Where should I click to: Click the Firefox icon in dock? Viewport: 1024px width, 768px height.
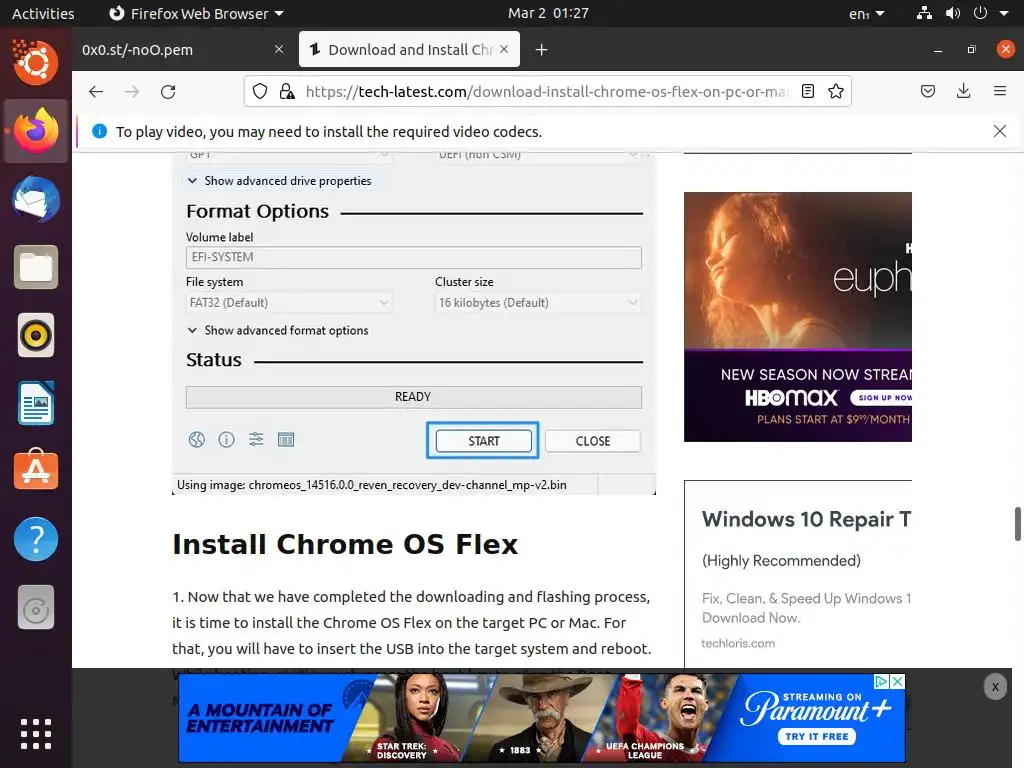(36, 131)
